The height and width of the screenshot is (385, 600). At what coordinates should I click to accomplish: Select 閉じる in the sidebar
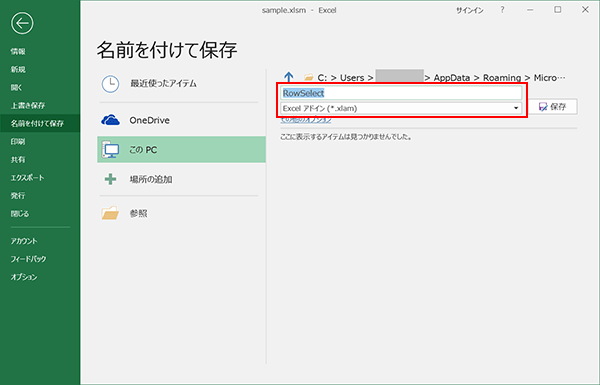tap(20, 214)
